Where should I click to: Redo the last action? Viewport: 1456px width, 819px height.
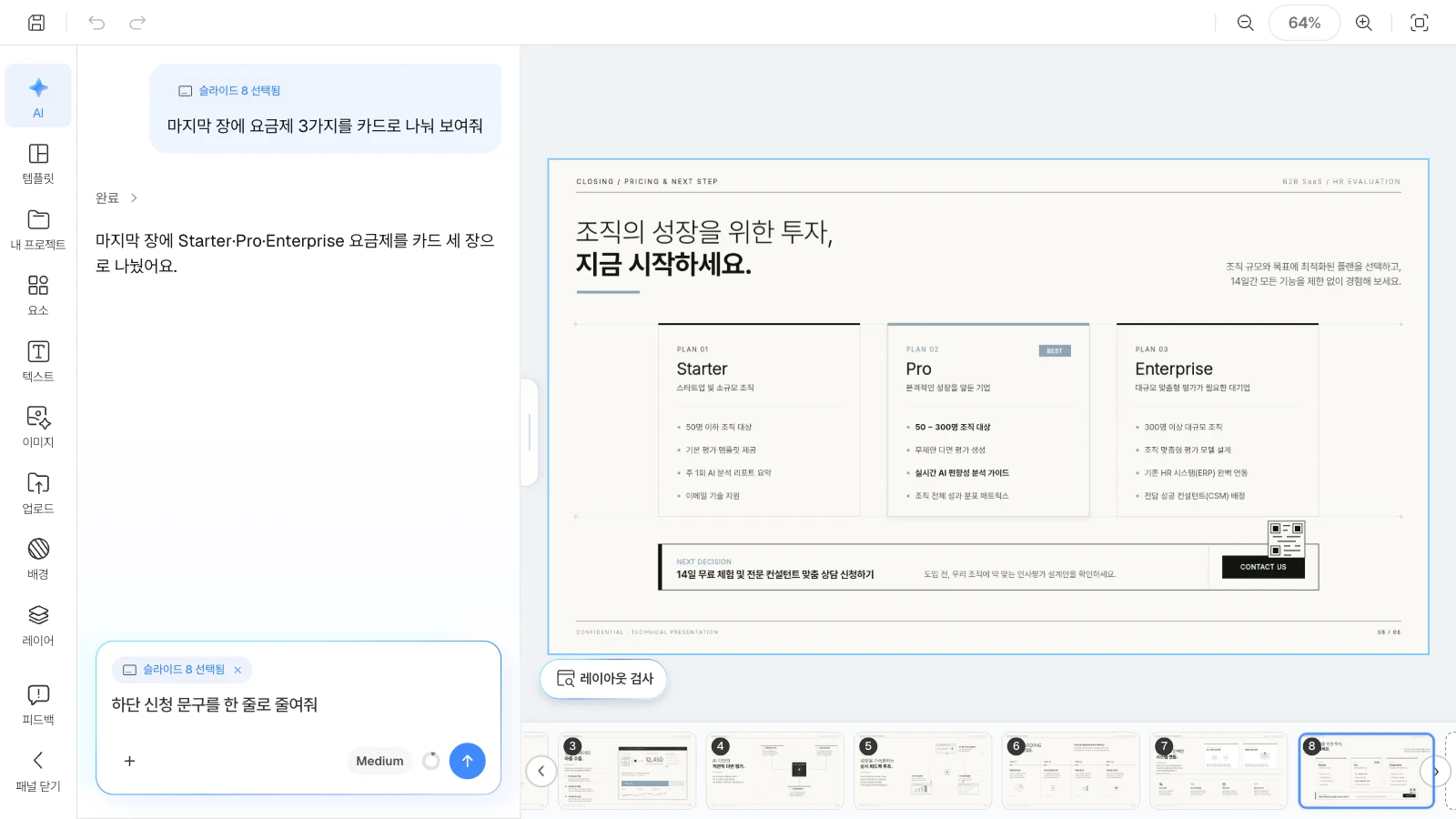(x=137, y=23)
